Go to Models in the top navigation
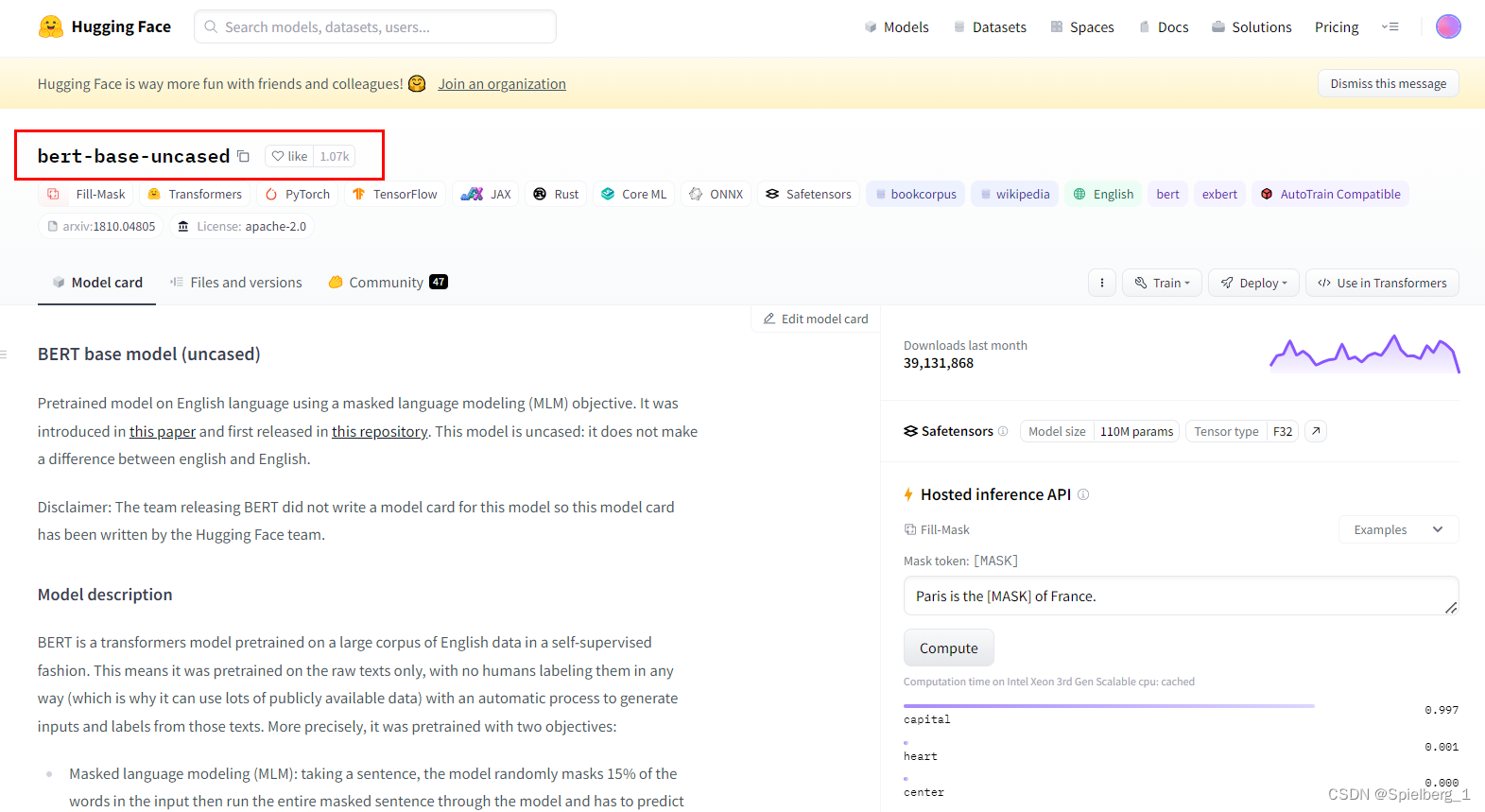The width and height of the screenshot is (1485, 812). tap(897, 26)
